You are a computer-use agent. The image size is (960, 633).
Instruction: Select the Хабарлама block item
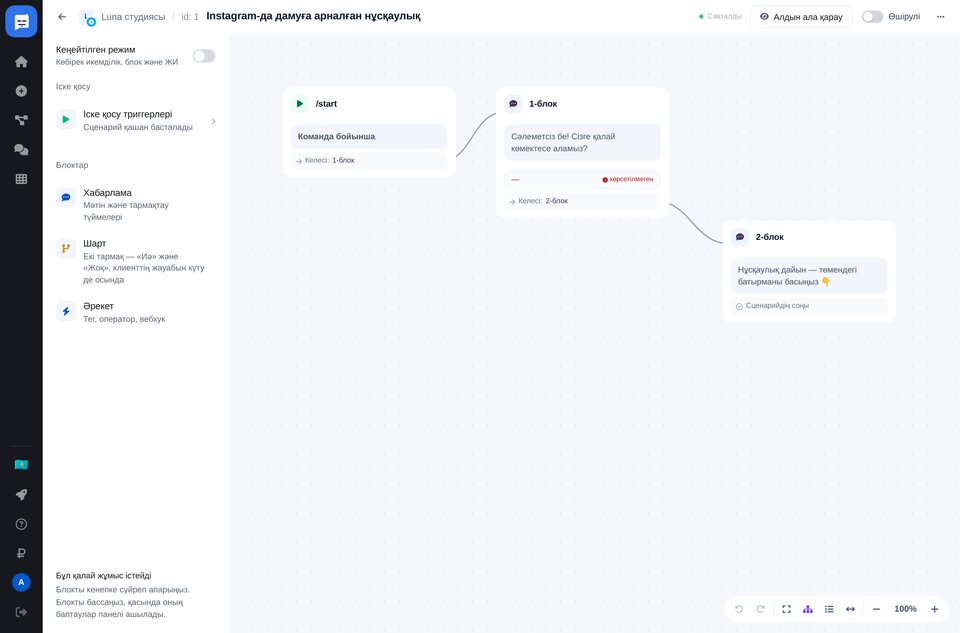click(136, 204)
